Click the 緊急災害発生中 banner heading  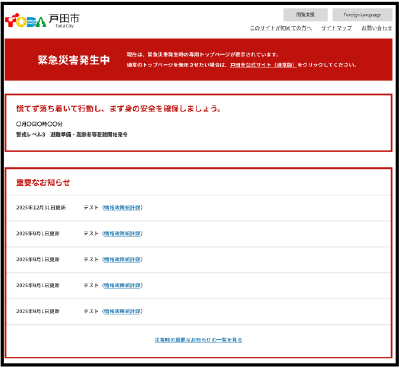click(74, 60)
